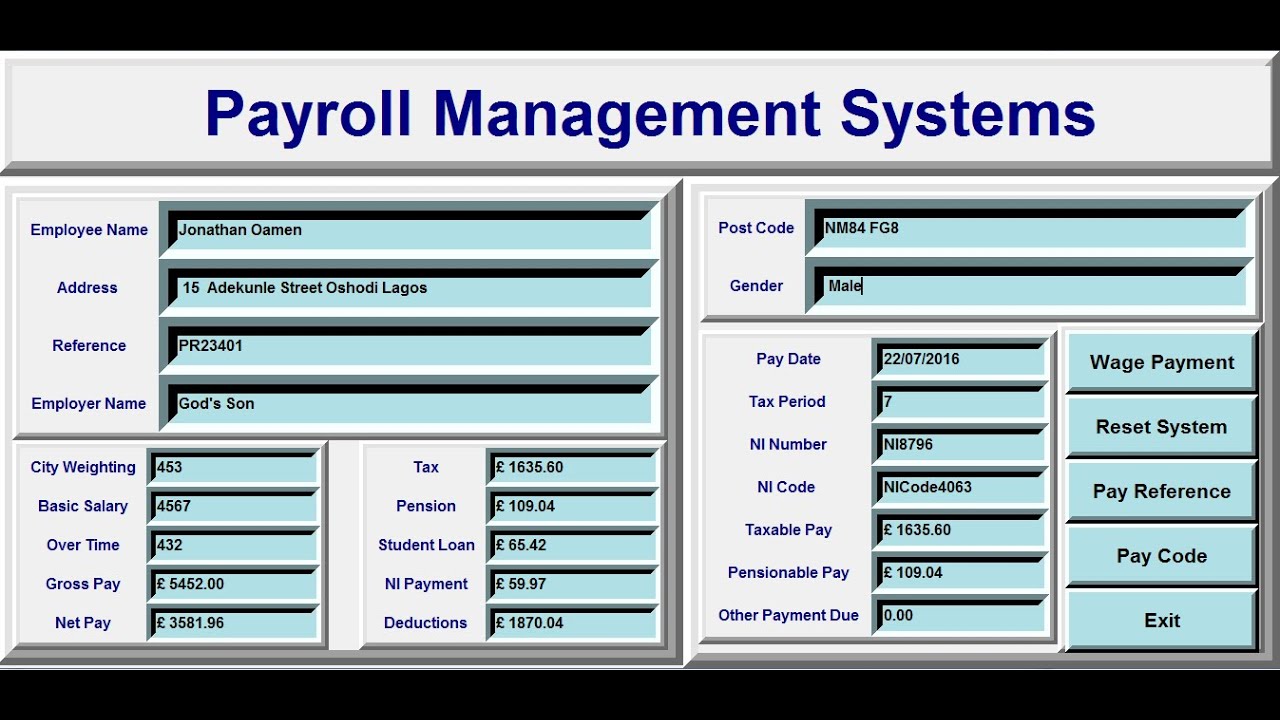This screenshot has height=720, width=1280.
Task: Click the Pensionable Pay label
Action: click(788, 573)
